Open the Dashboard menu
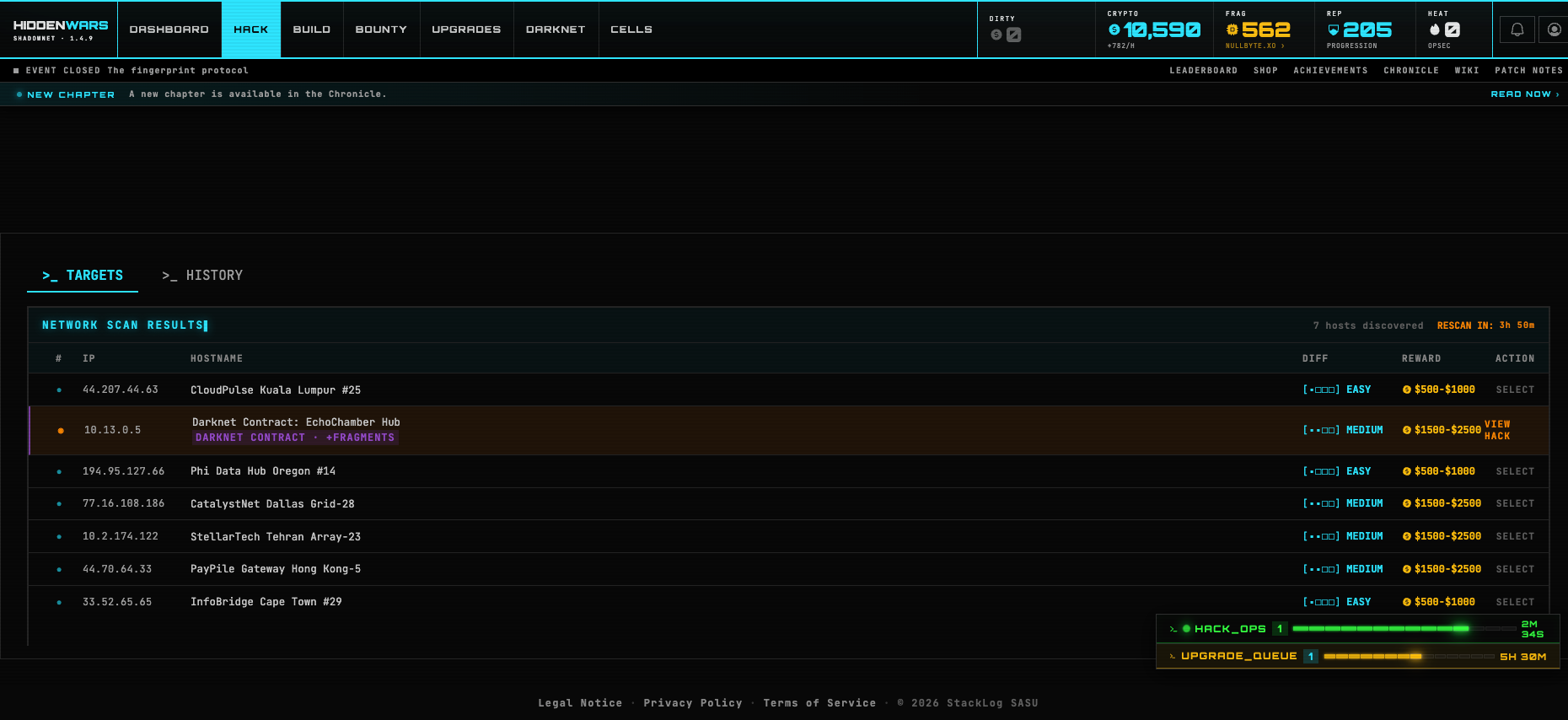 (169, 30)
